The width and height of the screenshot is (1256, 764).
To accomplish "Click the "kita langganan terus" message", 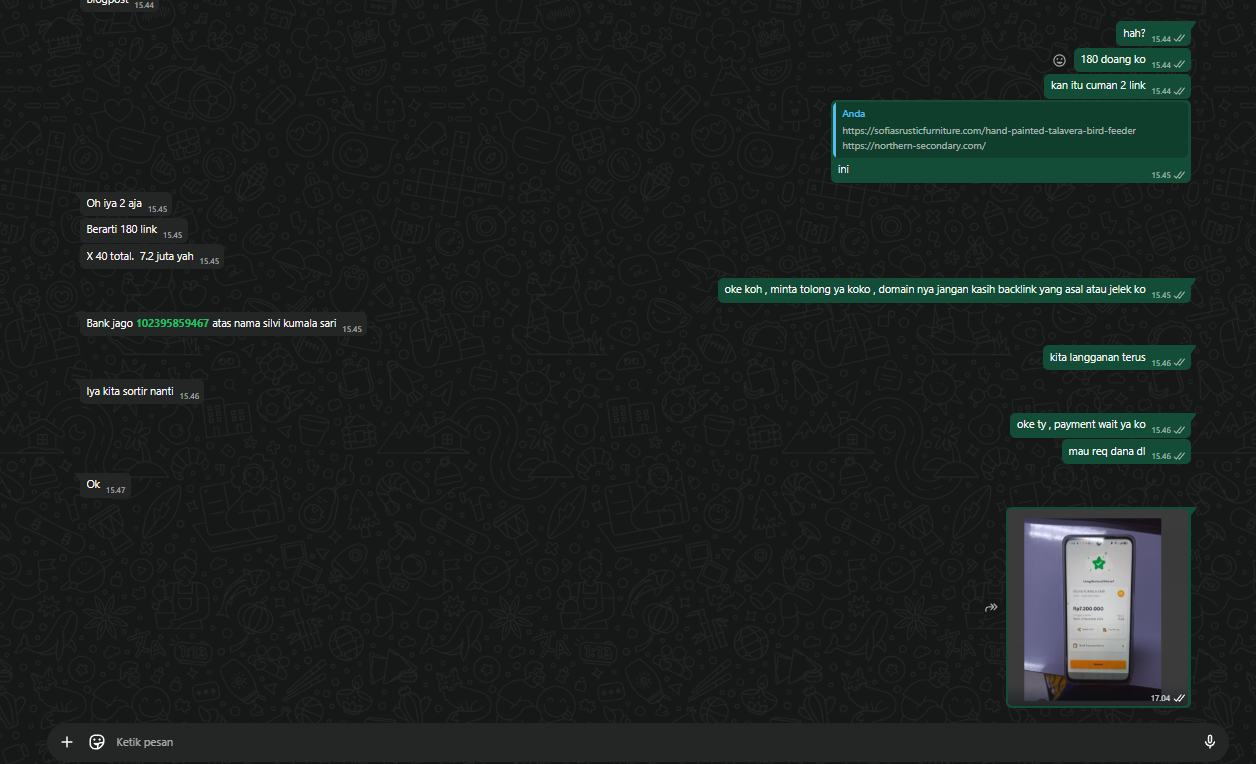I will point(1097,358).
